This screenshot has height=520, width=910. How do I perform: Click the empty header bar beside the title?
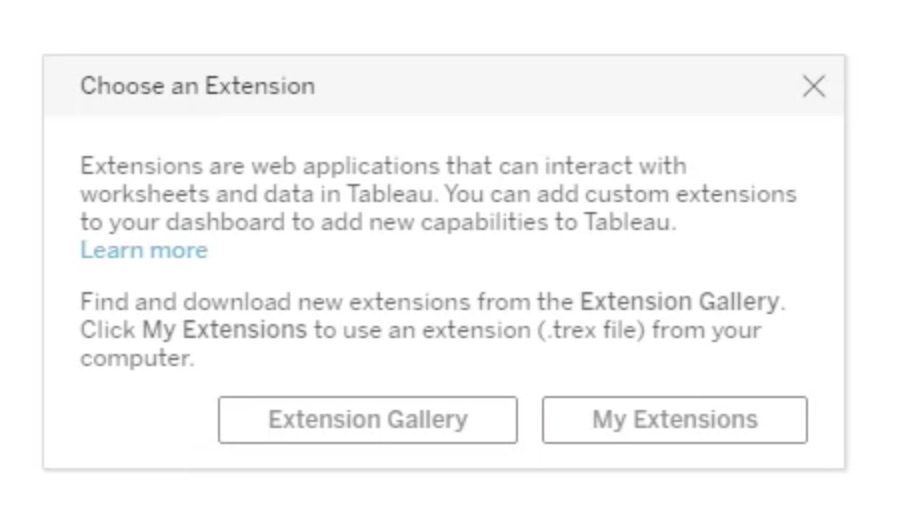coord(550,86)
